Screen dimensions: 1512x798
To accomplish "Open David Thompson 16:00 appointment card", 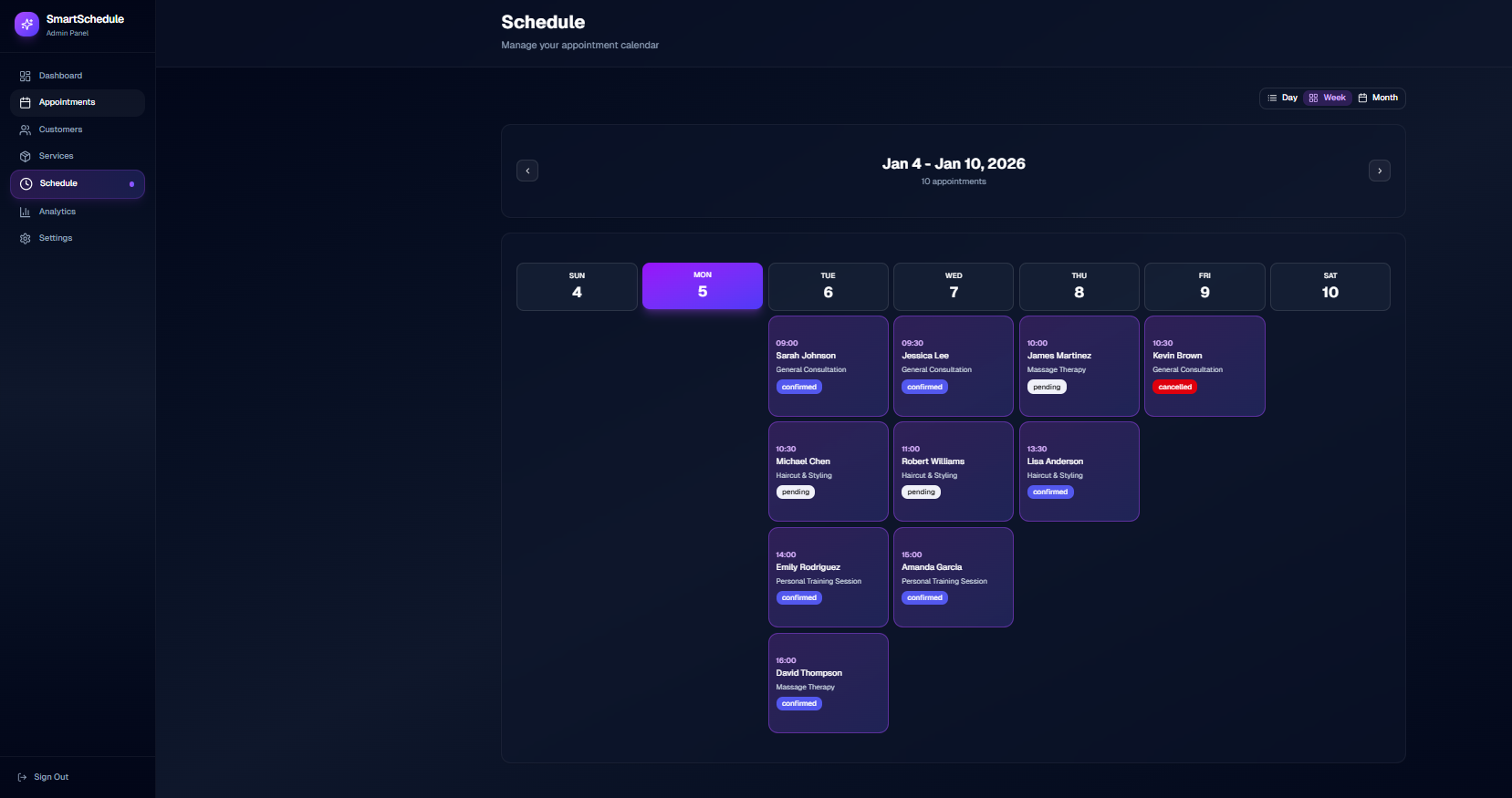I will (829, 683).
